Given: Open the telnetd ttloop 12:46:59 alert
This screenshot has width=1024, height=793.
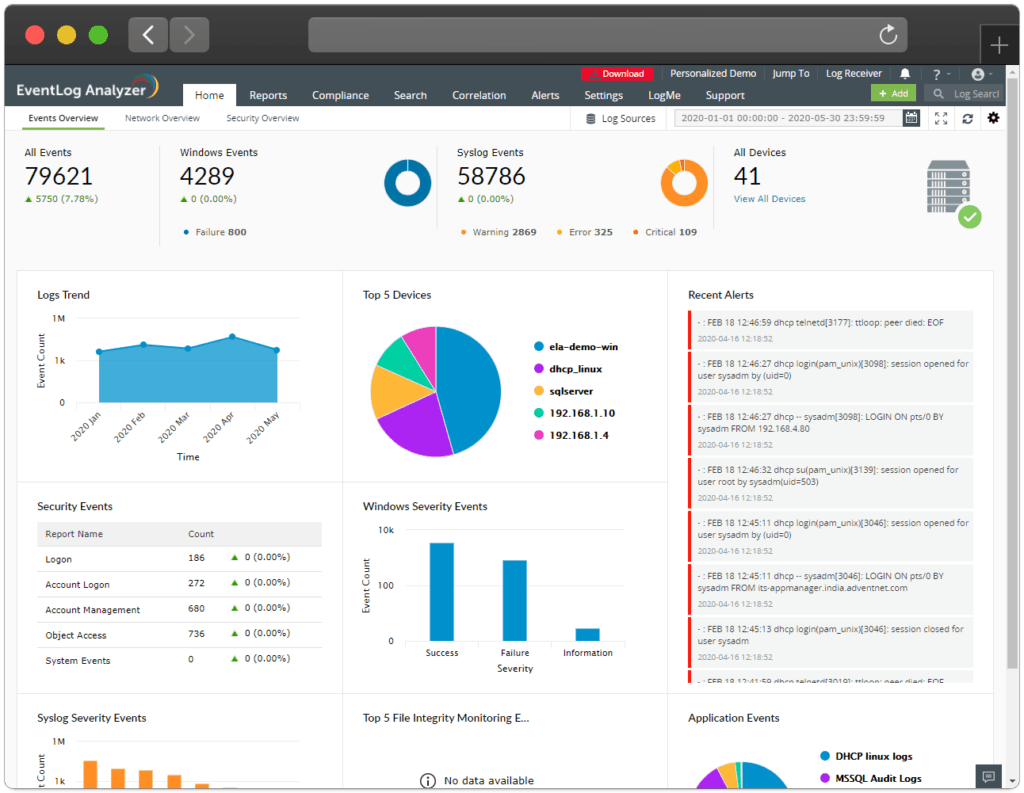Looking at the screenshot, I should point(831,330).
